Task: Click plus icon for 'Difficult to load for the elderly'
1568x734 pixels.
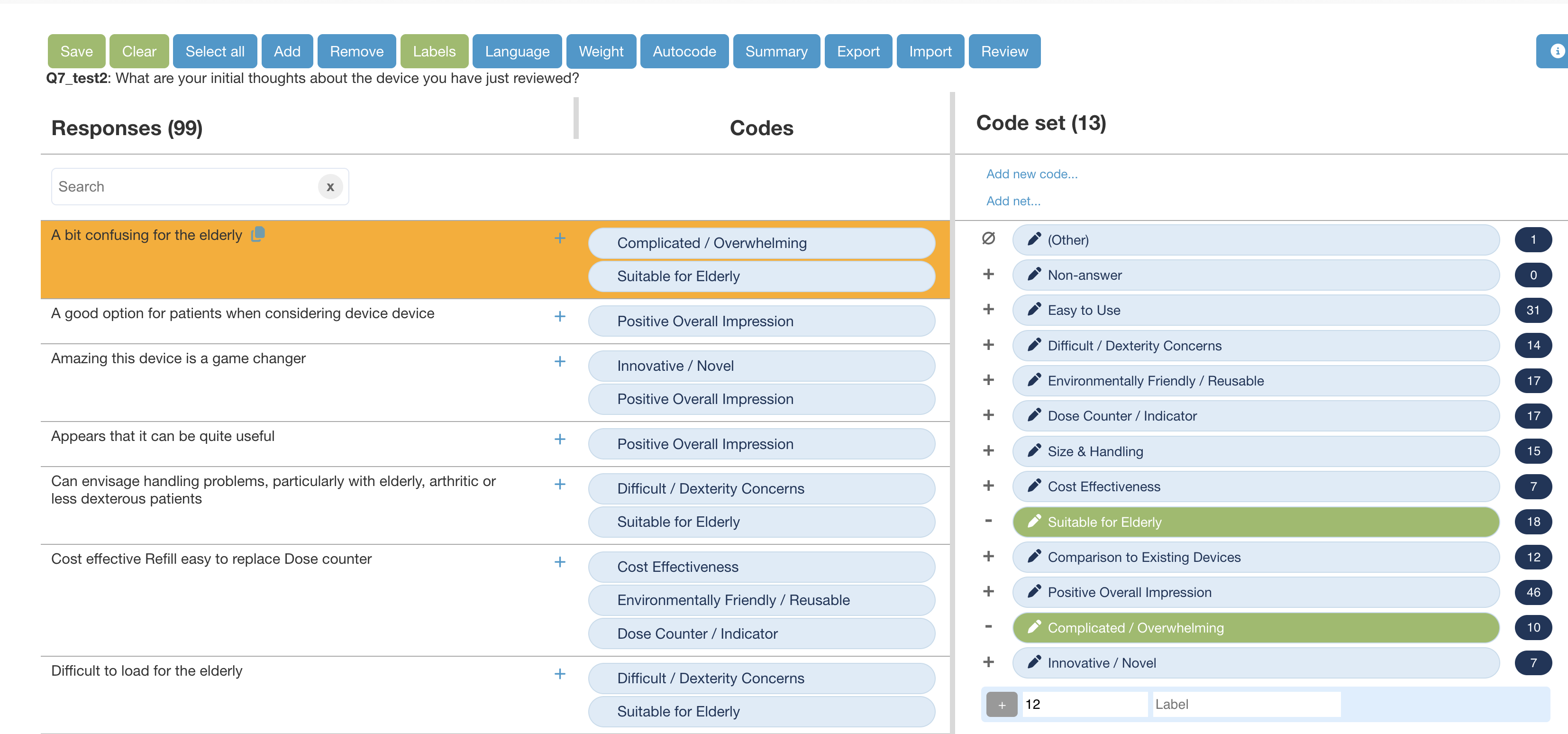Action: click(x=560, y=674)
